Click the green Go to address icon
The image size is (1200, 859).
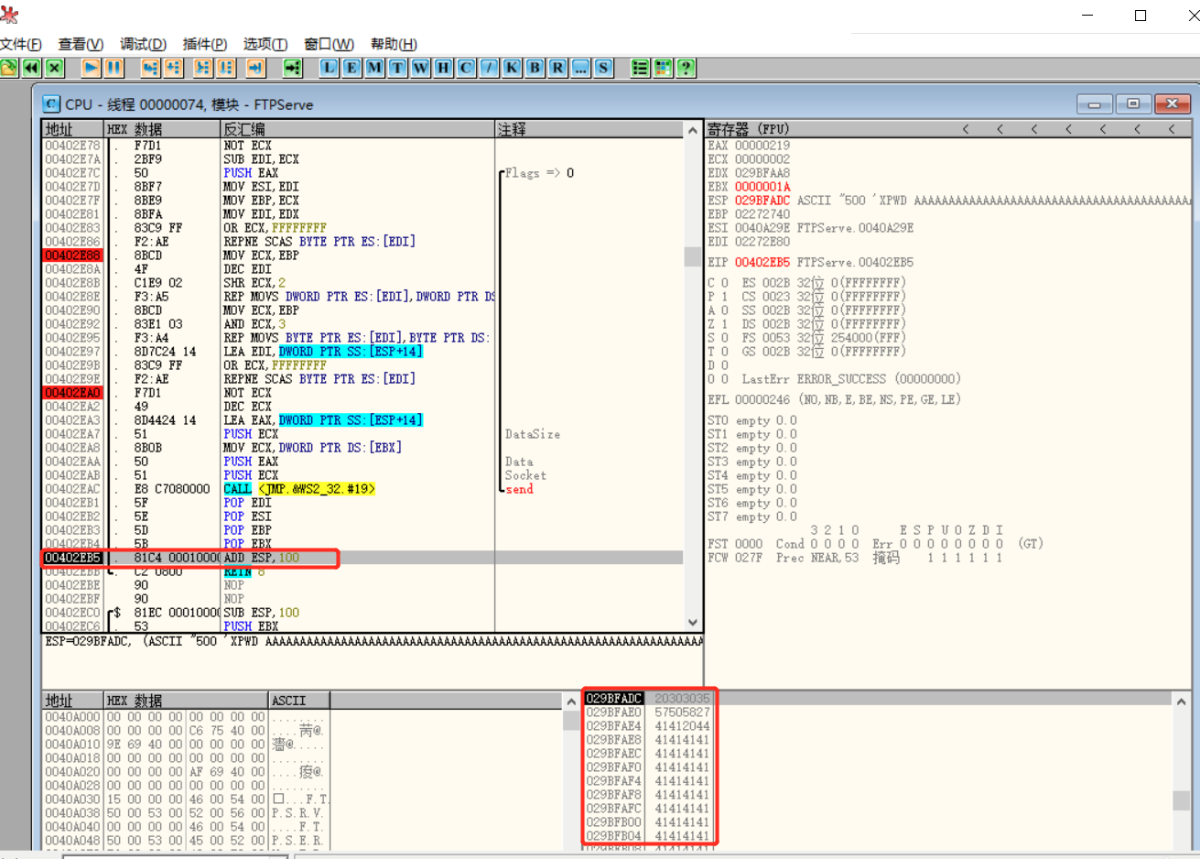click(x=292, y=68)
